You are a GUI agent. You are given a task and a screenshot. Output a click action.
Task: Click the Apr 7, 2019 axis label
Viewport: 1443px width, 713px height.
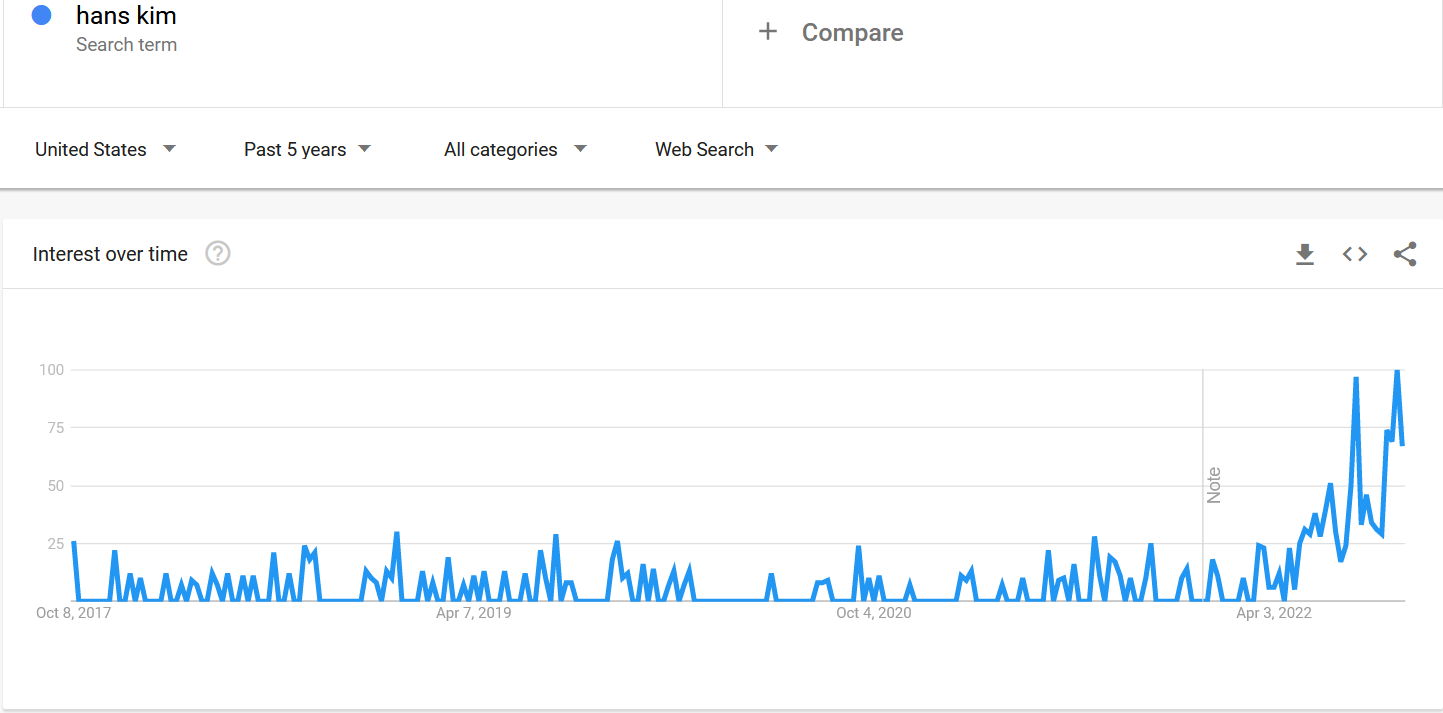(473, 613)
